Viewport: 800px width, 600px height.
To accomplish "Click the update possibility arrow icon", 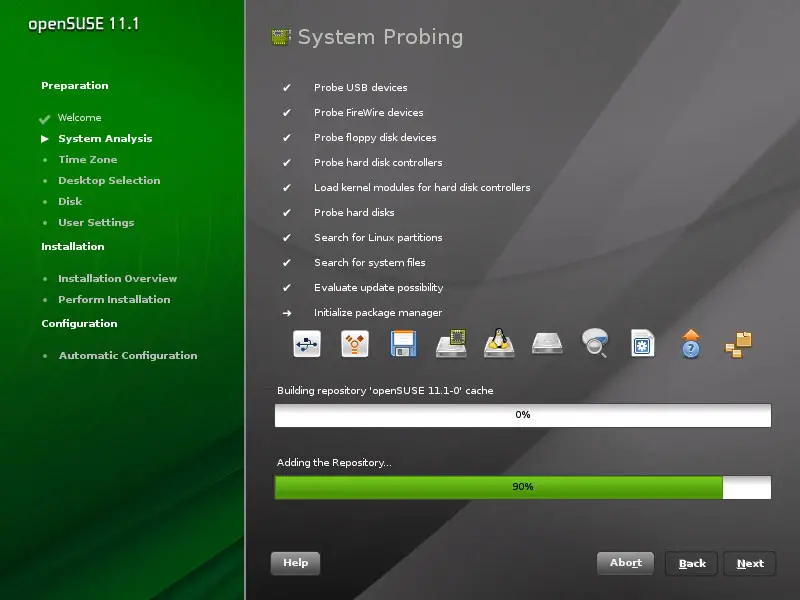I will (691, 343).
